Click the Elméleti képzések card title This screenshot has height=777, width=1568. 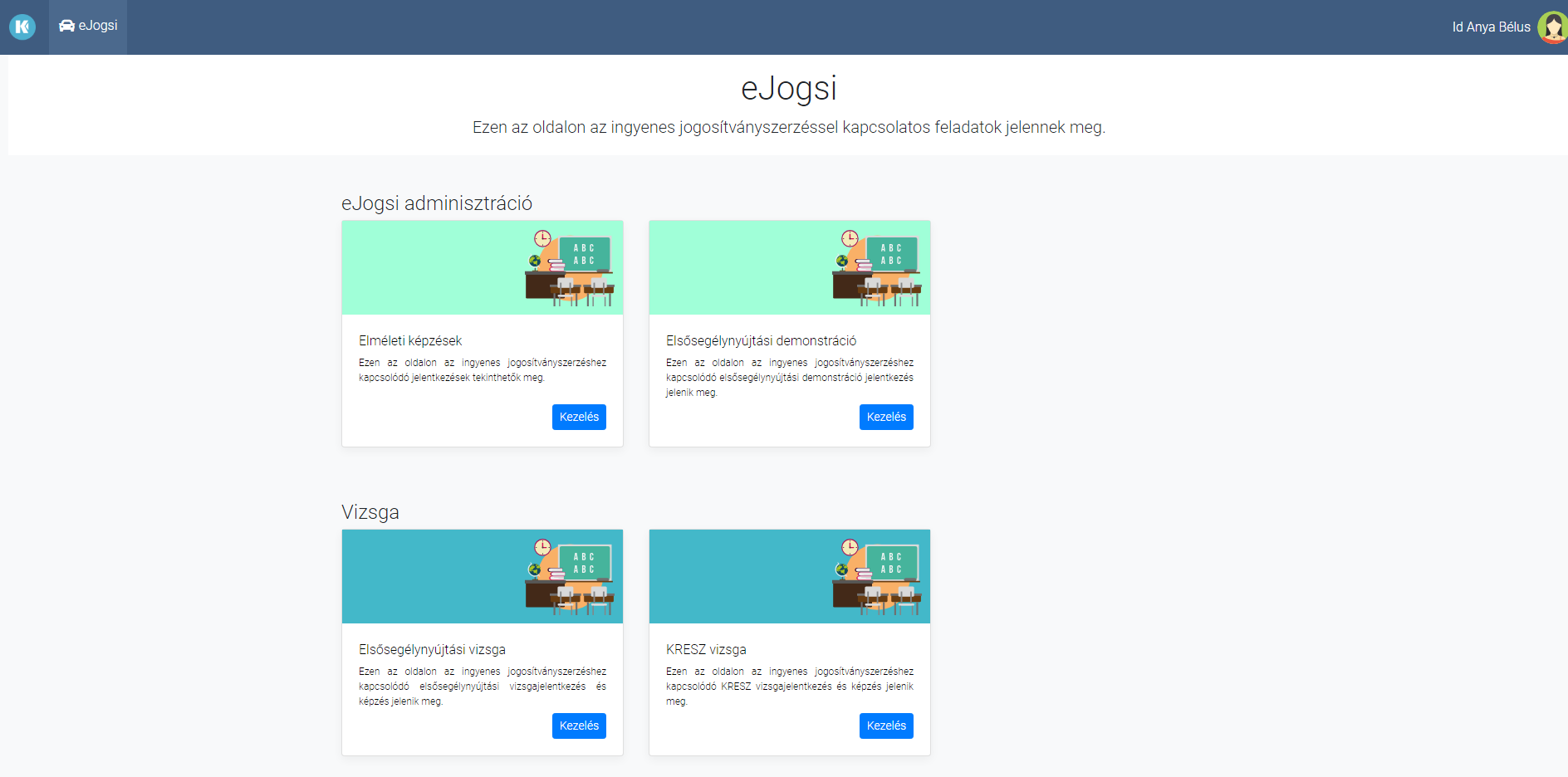click(x=410, y=340)
